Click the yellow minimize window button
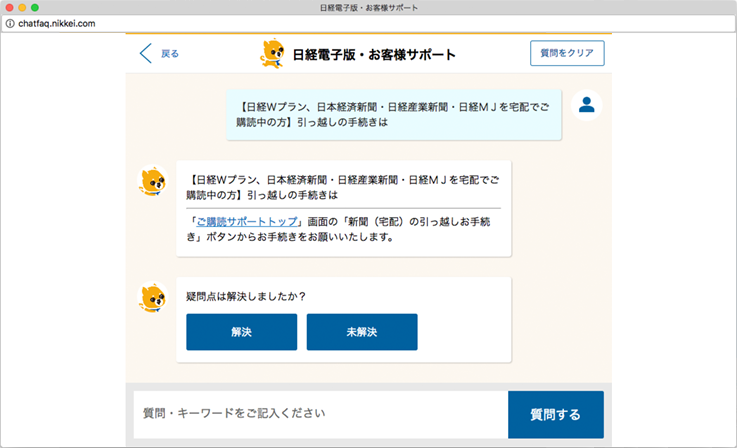737x448 pixels. tap(22, 8)
